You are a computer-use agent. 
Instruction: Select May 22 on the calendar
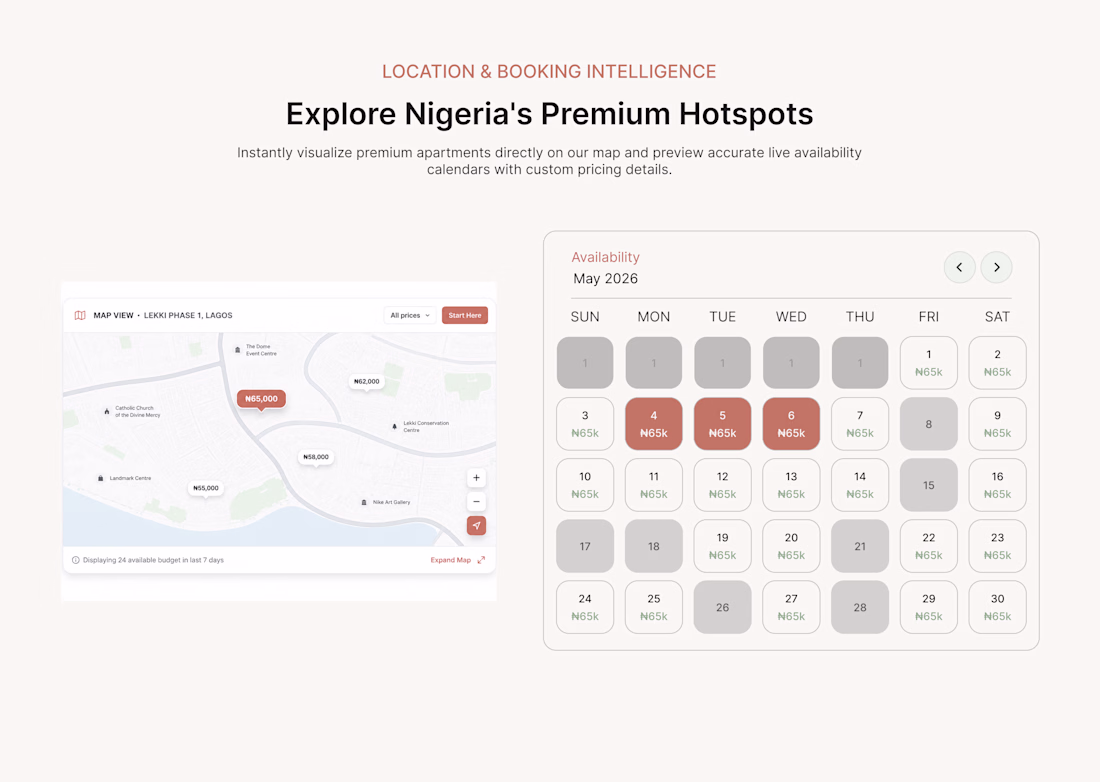[929, 546]
